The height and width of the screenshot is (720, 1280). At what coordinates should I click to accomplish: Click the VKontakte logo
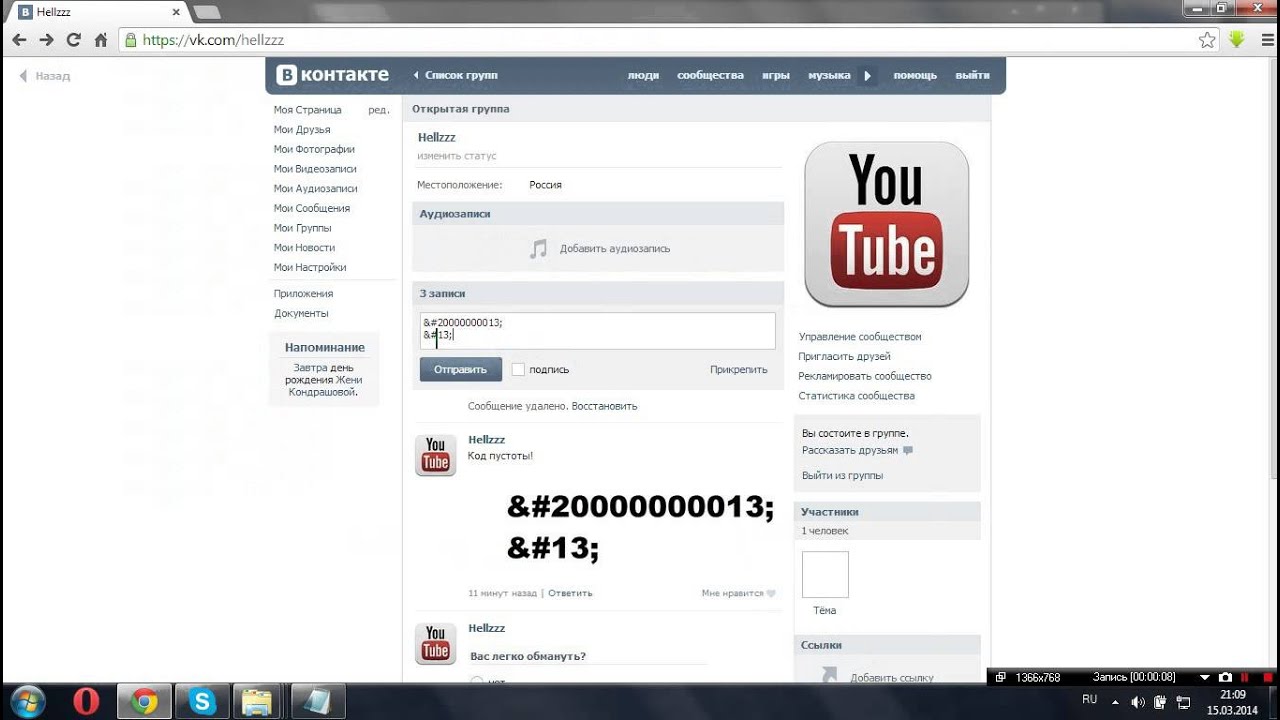(x=333, y=75)
